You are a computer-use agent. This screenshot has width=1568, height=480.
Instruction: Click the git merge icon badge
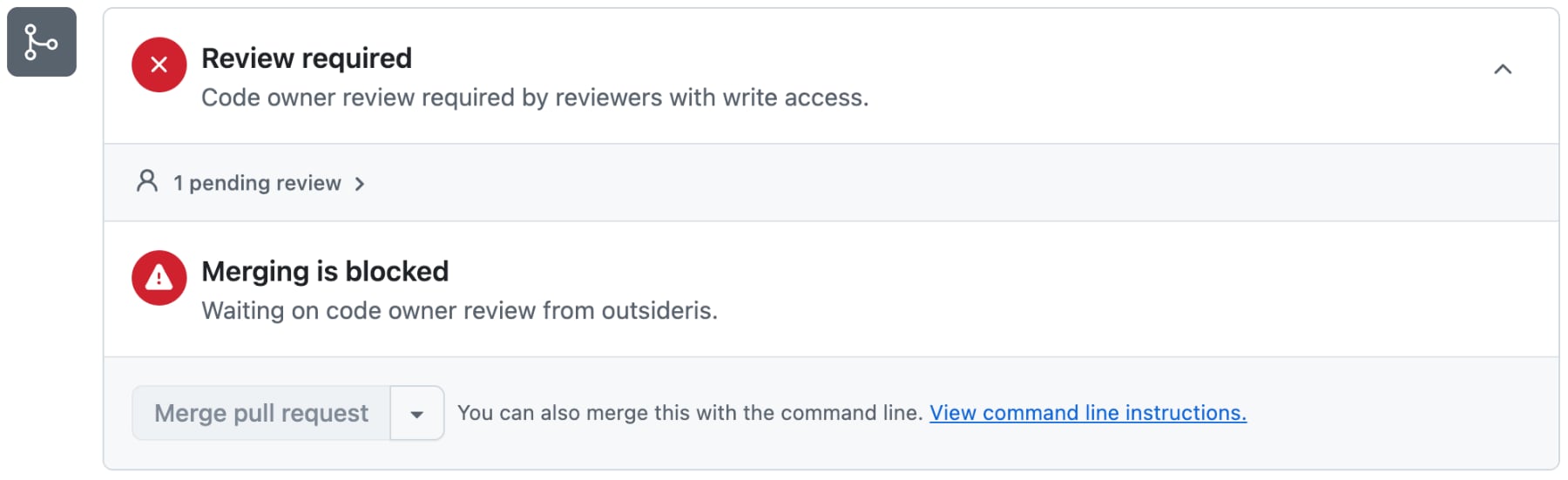tap(42, 42)
